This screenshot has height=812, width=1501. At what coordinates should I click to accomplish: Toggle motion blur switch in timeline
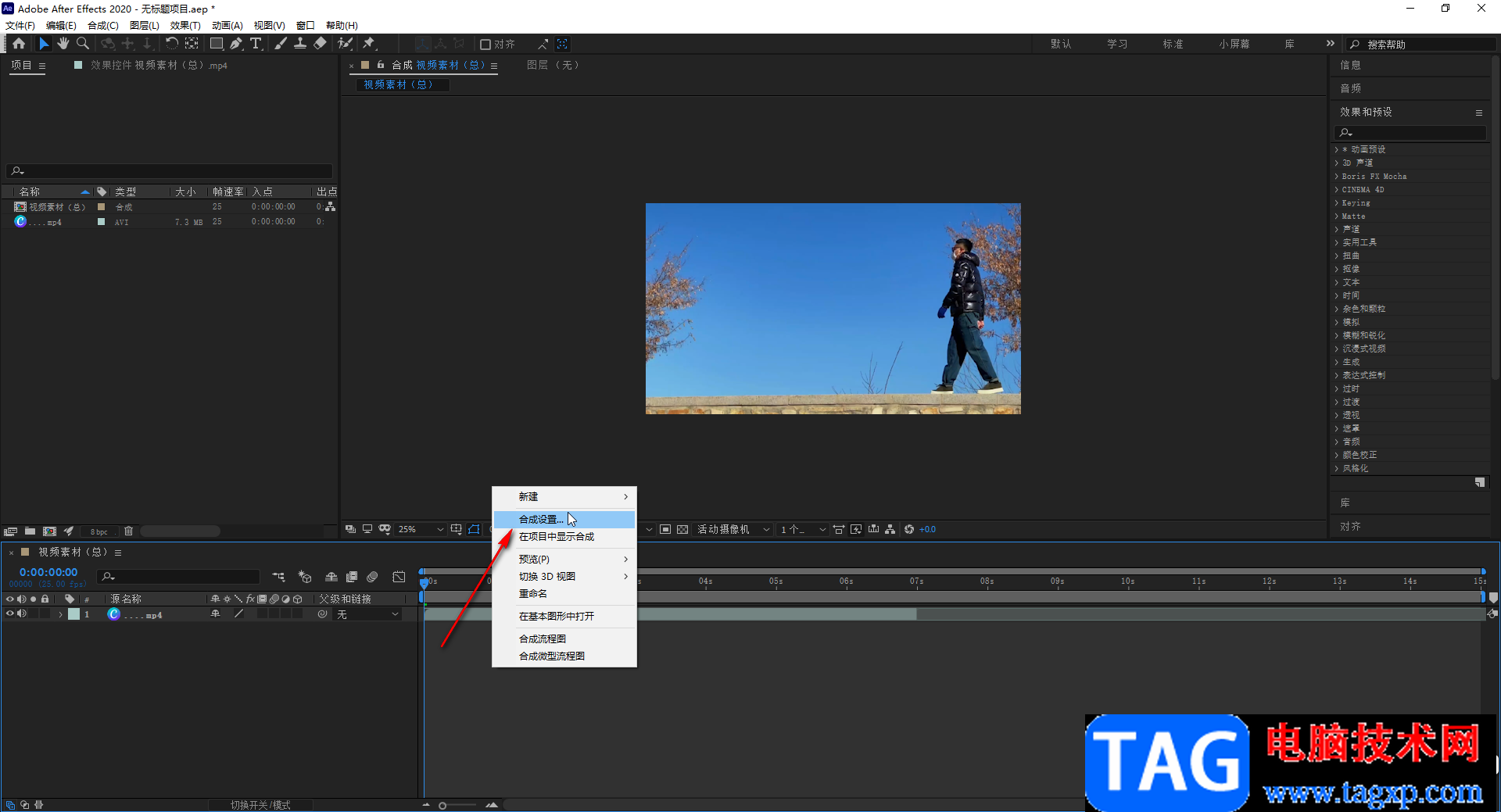coord(372,577)
